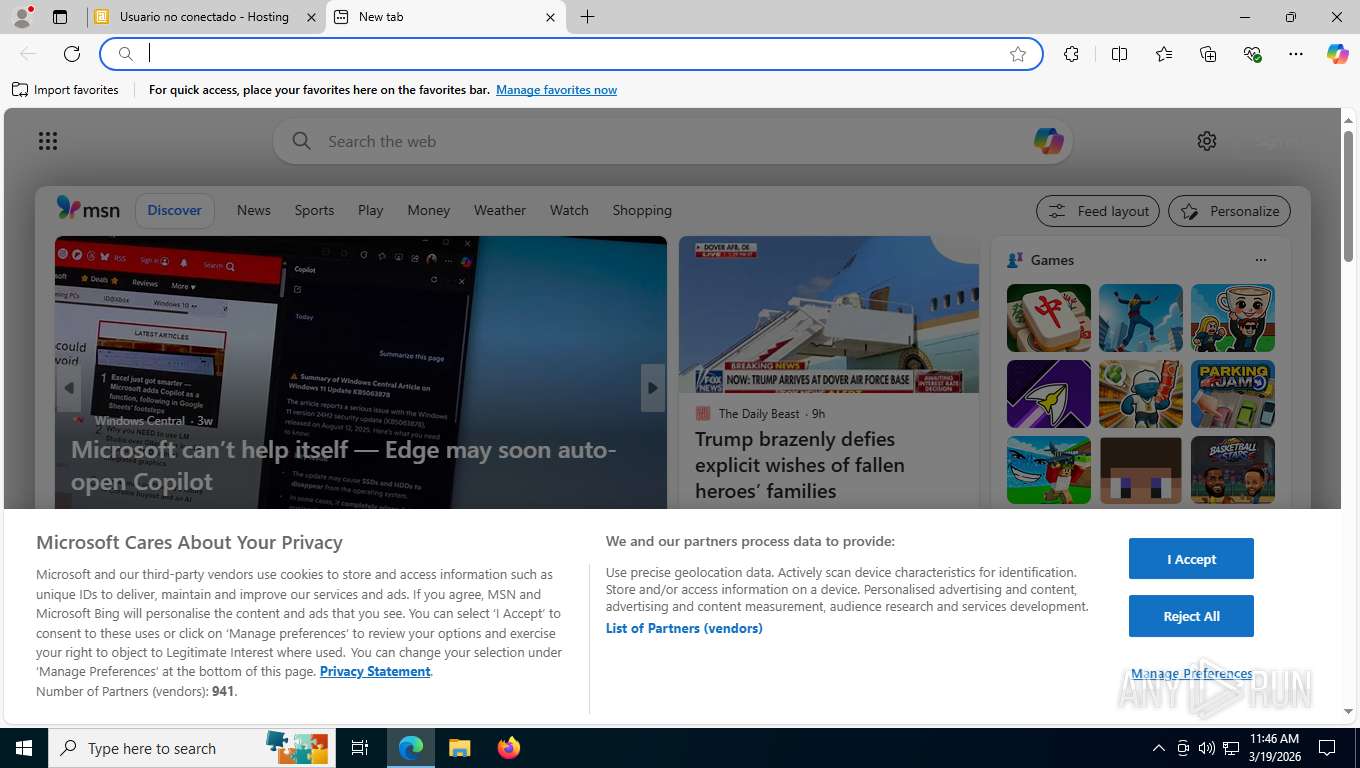This screenshot has height=768, width=1360.
Task: Show the next carousel story arrow
Action: pos(653,387)
